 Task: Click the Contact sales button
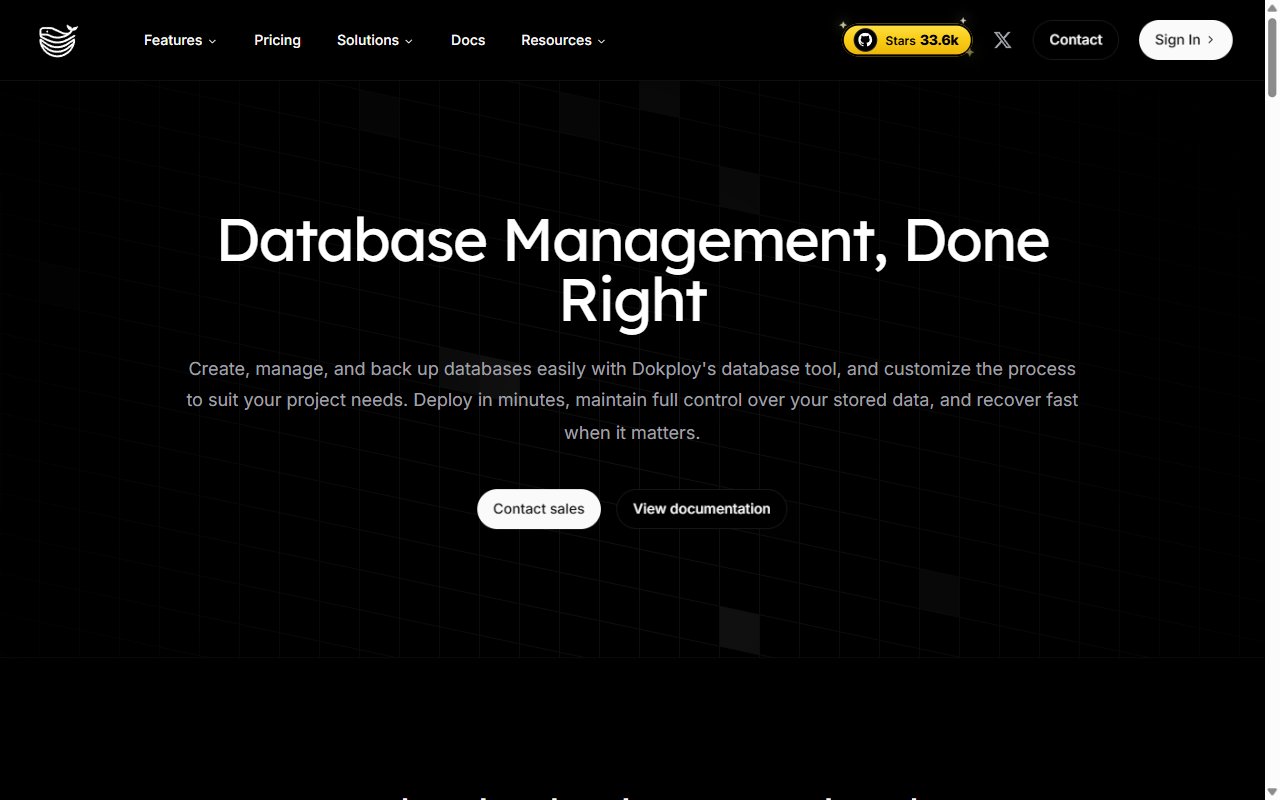538,509
